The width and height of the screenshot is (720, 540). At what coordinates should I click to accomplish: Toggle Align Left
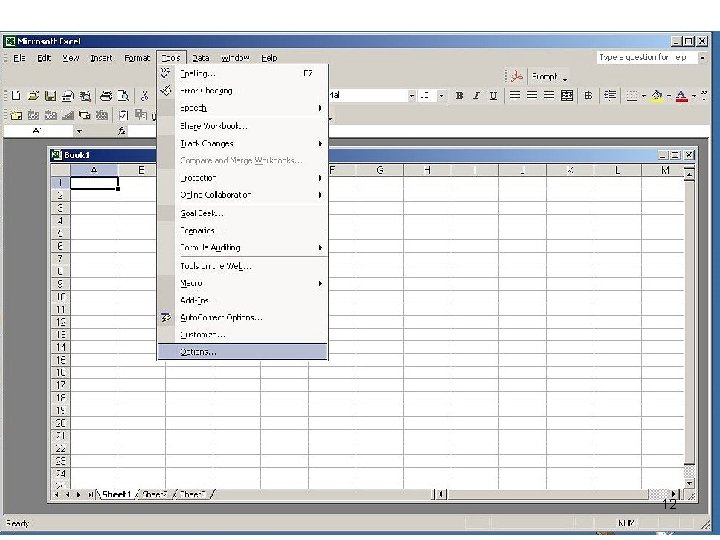pyautogui.click(x=515, y=96)
